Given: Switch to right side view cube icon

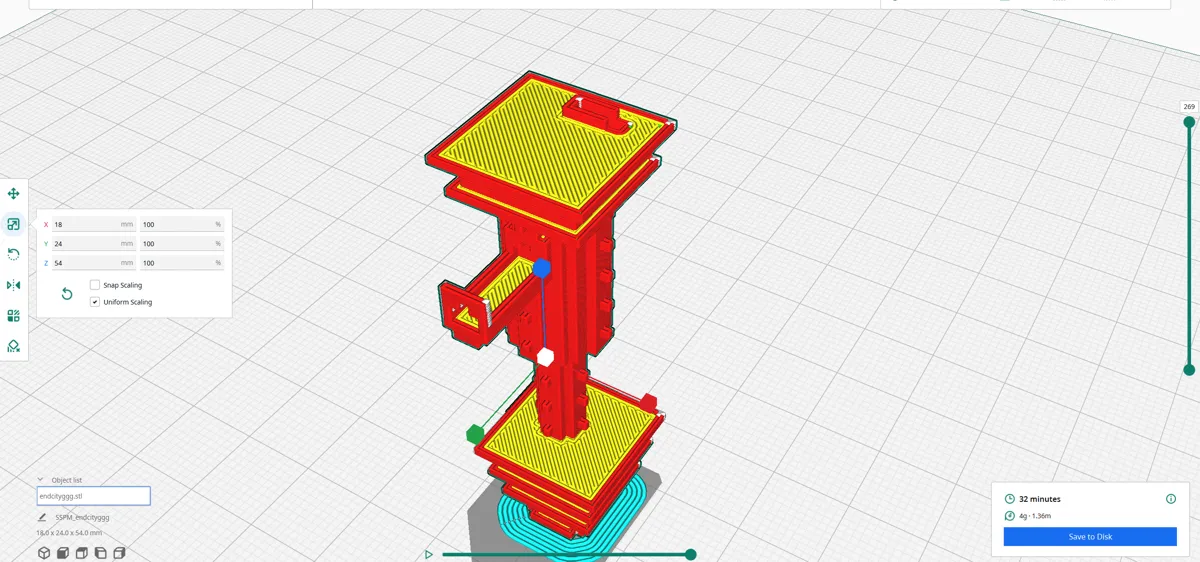Looking at the screenshot, I should [119, 553].
